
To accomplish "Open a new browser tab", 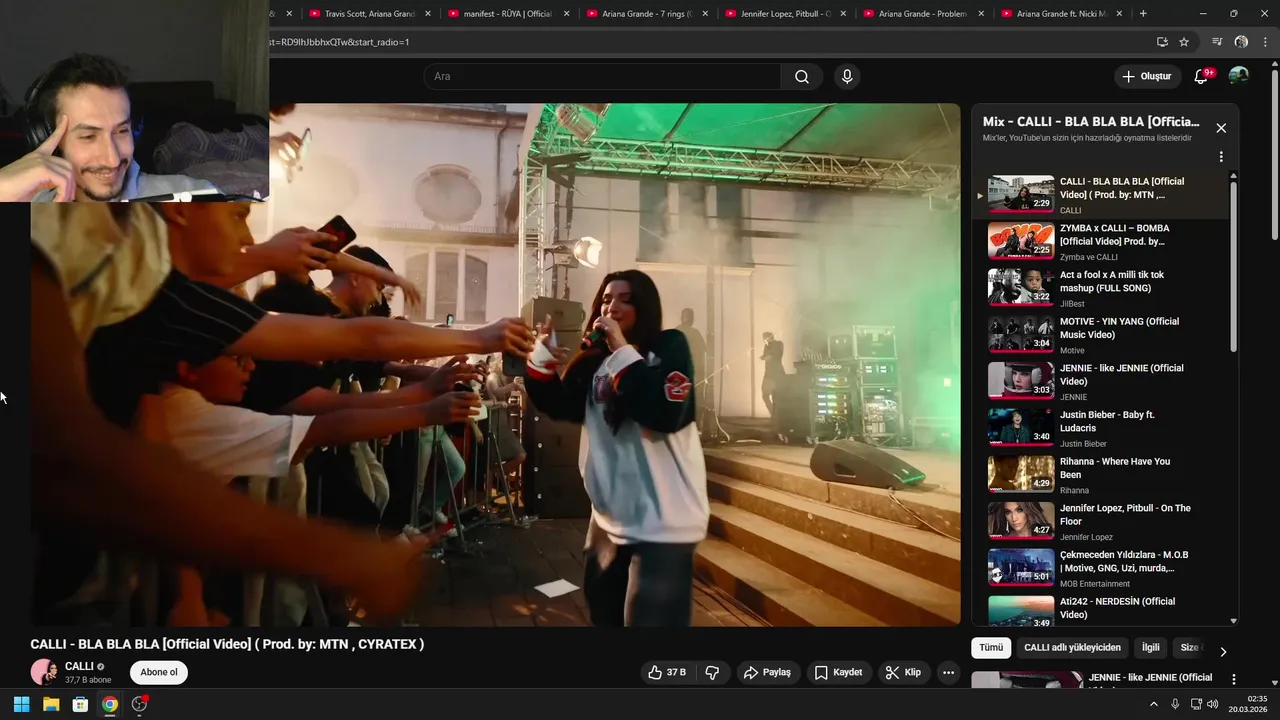I will click(1143, 14).
